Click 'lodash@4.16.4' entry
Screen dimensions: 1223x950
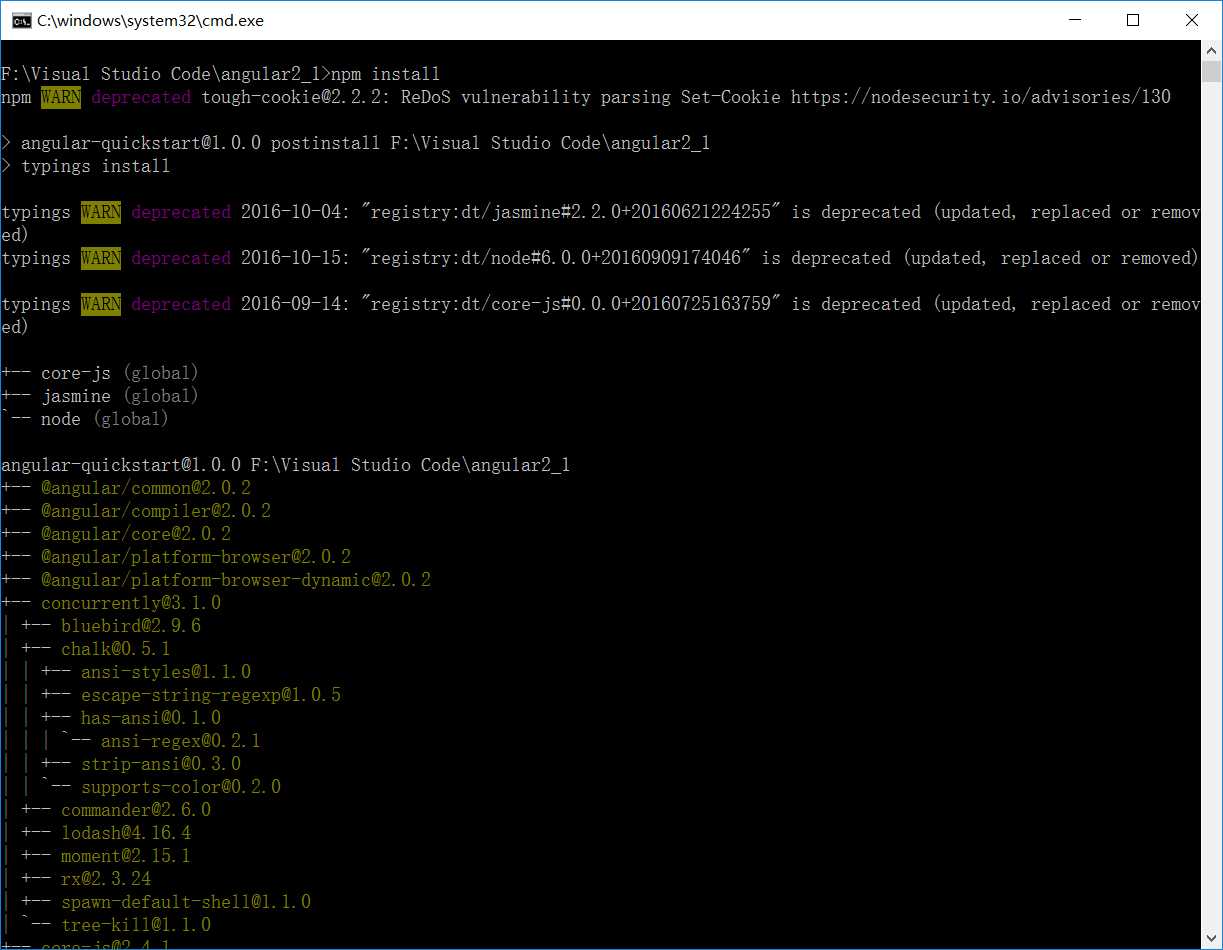pyautogui.click(x=126, y=833)
